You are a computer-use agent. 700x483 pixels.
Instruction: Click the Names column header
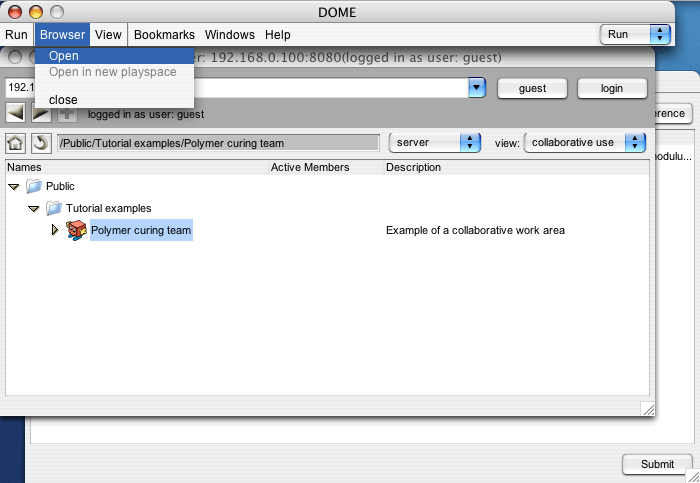tap(137, 167)
